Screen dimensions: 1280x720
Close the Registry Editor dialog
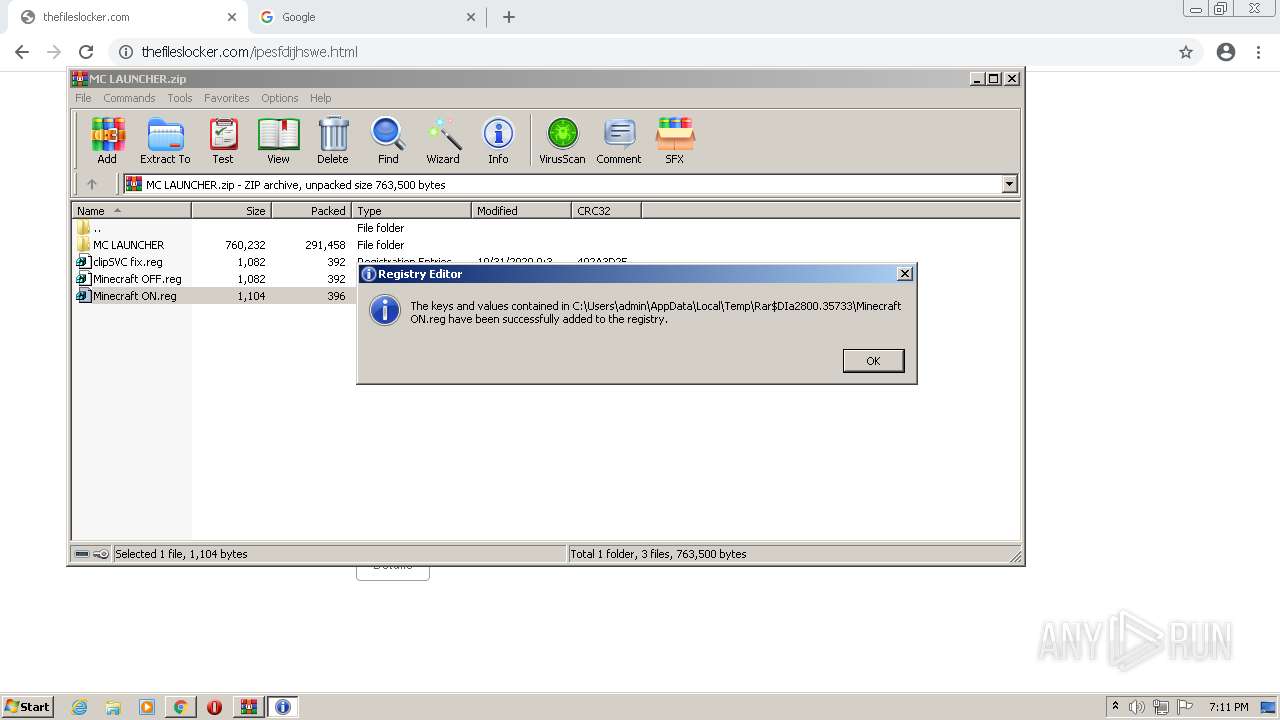pos(905,274)
